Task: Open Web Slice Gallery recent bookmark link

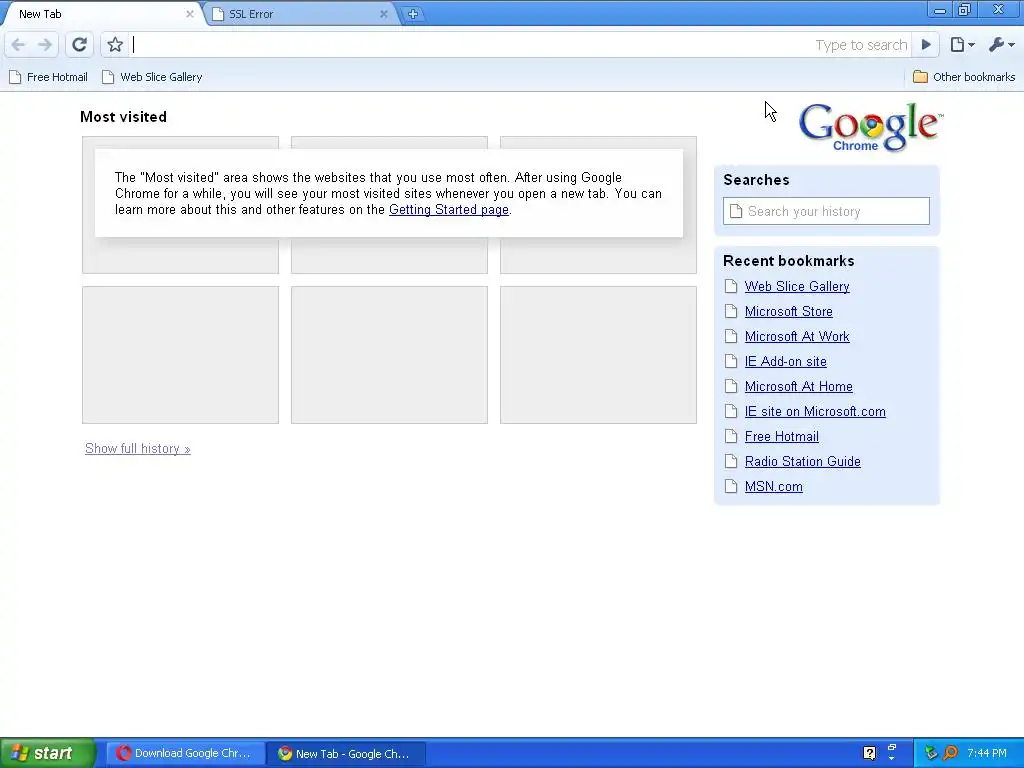Action: [797, 287]
